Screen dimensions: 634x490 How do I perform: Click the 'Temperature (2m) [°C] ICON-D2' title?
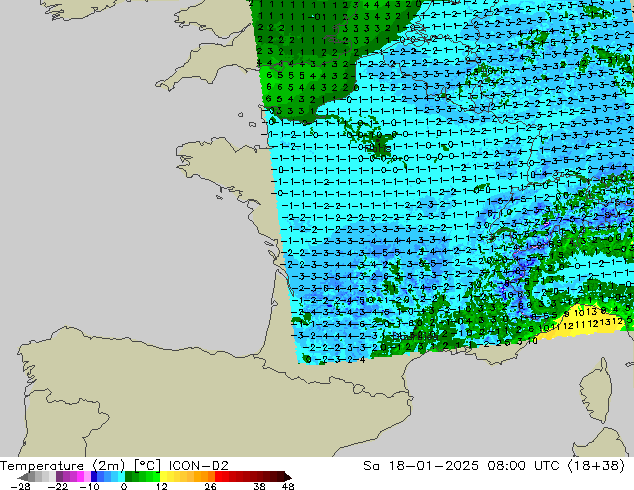coord(114,466)
